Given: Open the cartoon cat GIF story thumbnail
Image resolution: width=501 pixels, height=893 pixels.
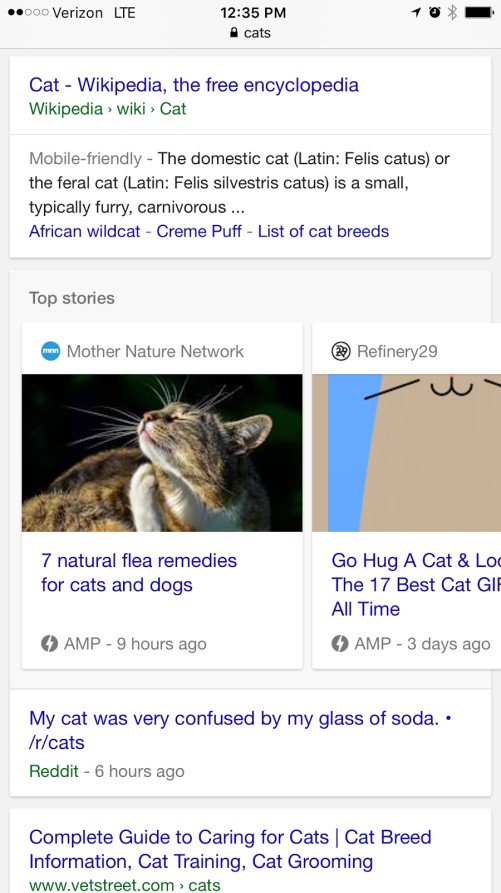Looking at the screenshot, I should pos(406,453).
